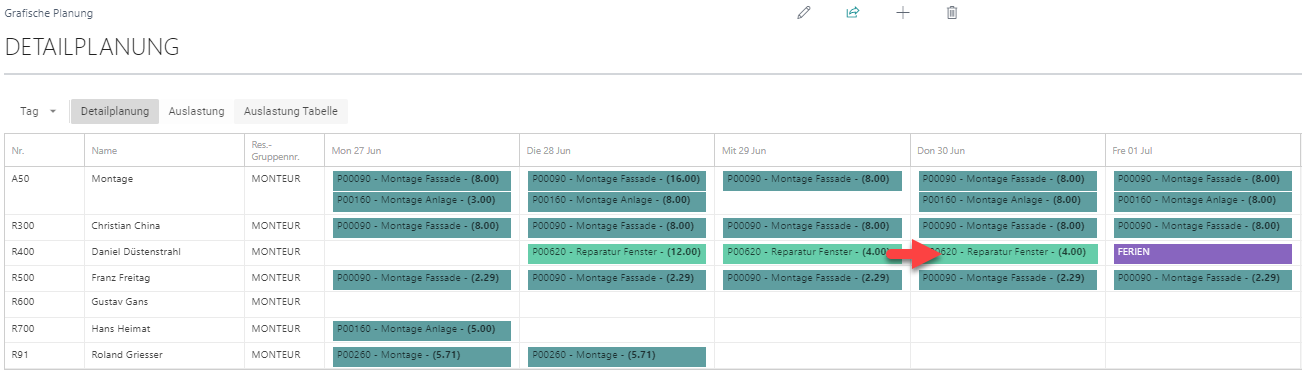The width and height of the screenshot is (1302, 376).
Task: Select resource number R600
Action: pyautogui.click(x=22, y=302)
